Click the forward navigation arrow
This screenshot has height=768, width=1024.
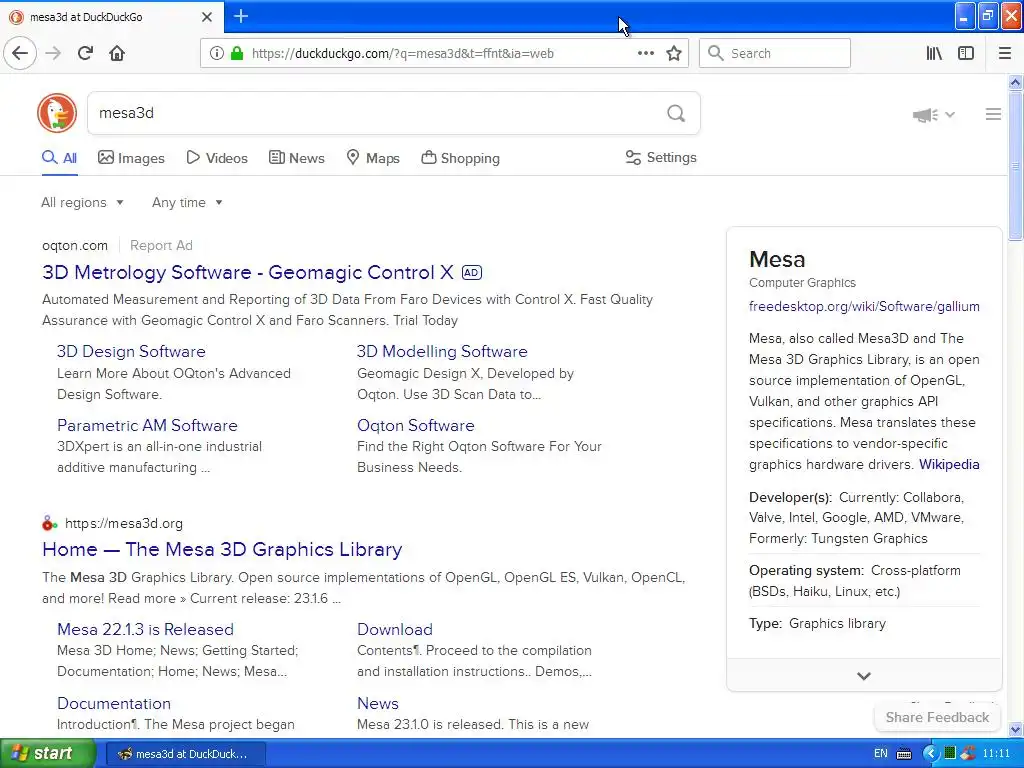click(54, 54)
